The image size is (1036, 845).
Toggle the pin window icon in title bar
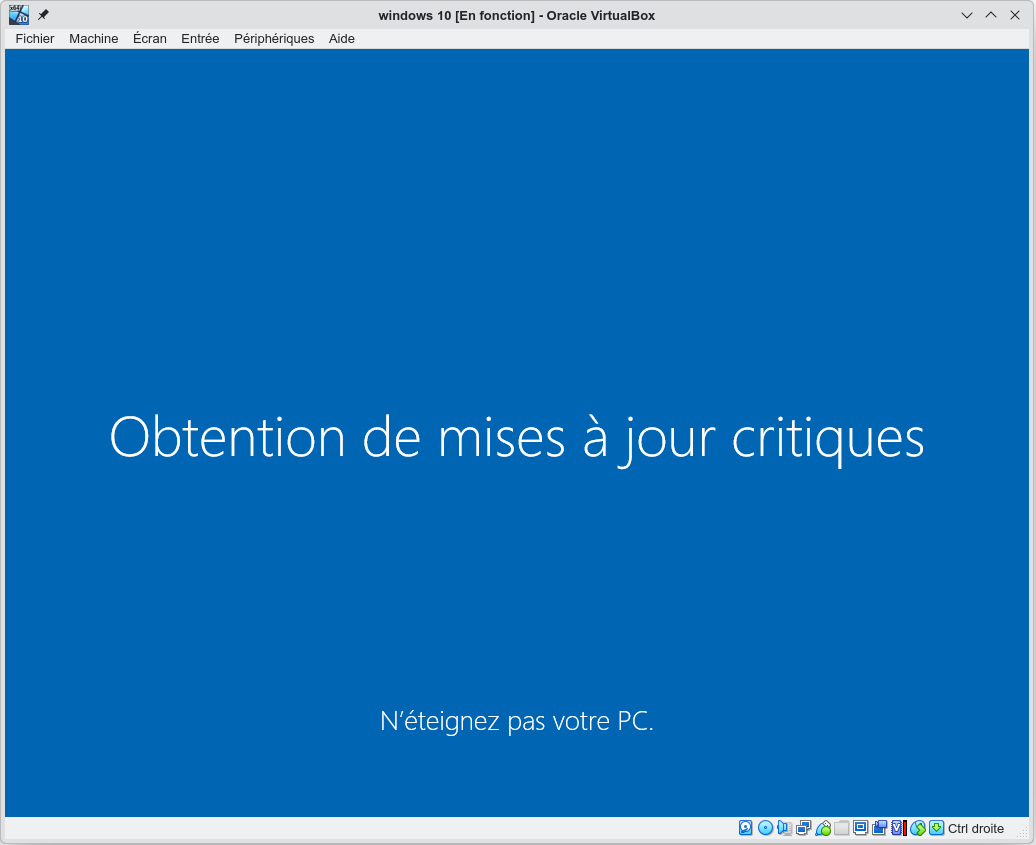43,15
